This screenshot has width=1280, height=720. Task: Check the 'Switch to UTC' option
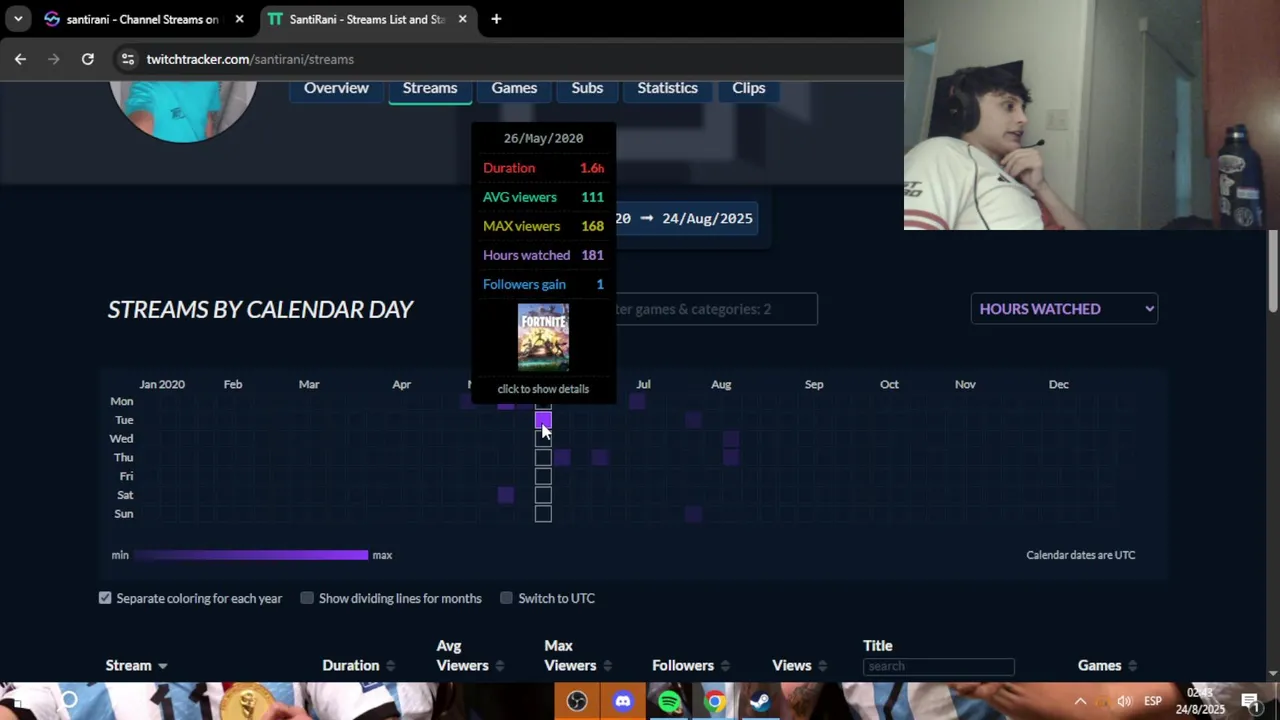coord(506,598)
